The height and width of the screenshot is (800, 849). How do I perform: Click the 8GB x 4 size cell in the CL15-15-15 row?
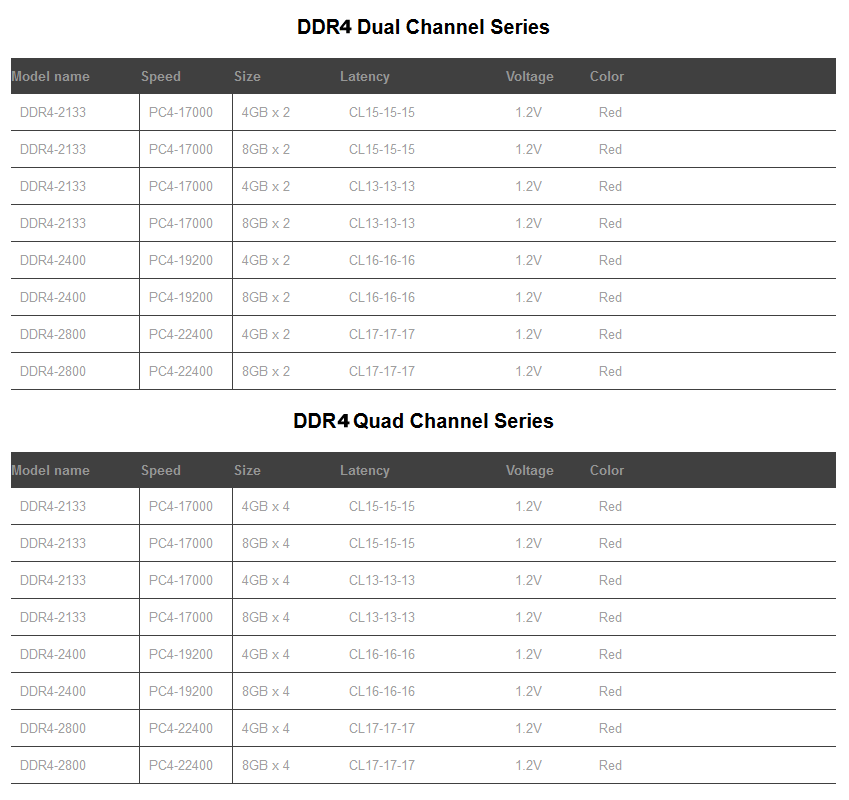tap(266, 543)
